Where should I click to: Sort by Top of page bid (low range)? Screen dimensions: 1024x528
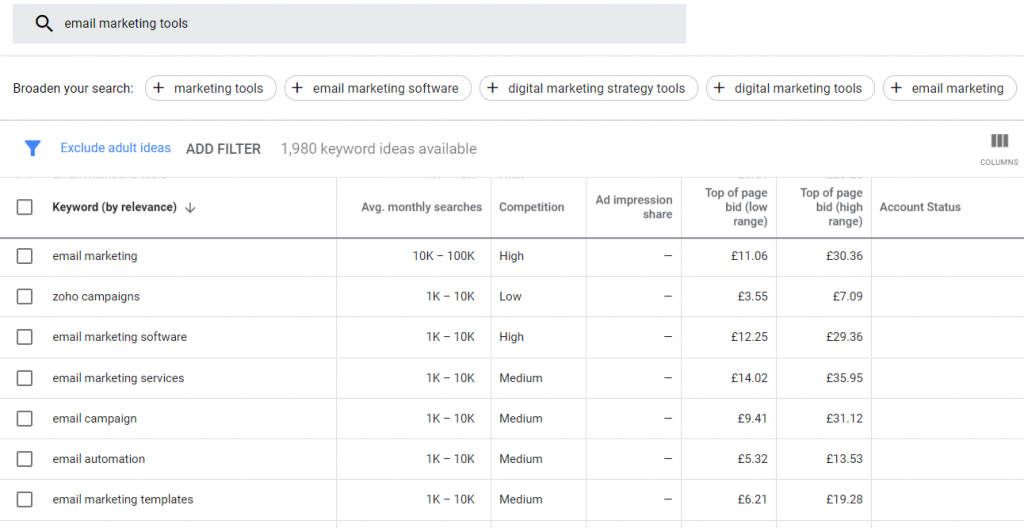pos(736,207)
